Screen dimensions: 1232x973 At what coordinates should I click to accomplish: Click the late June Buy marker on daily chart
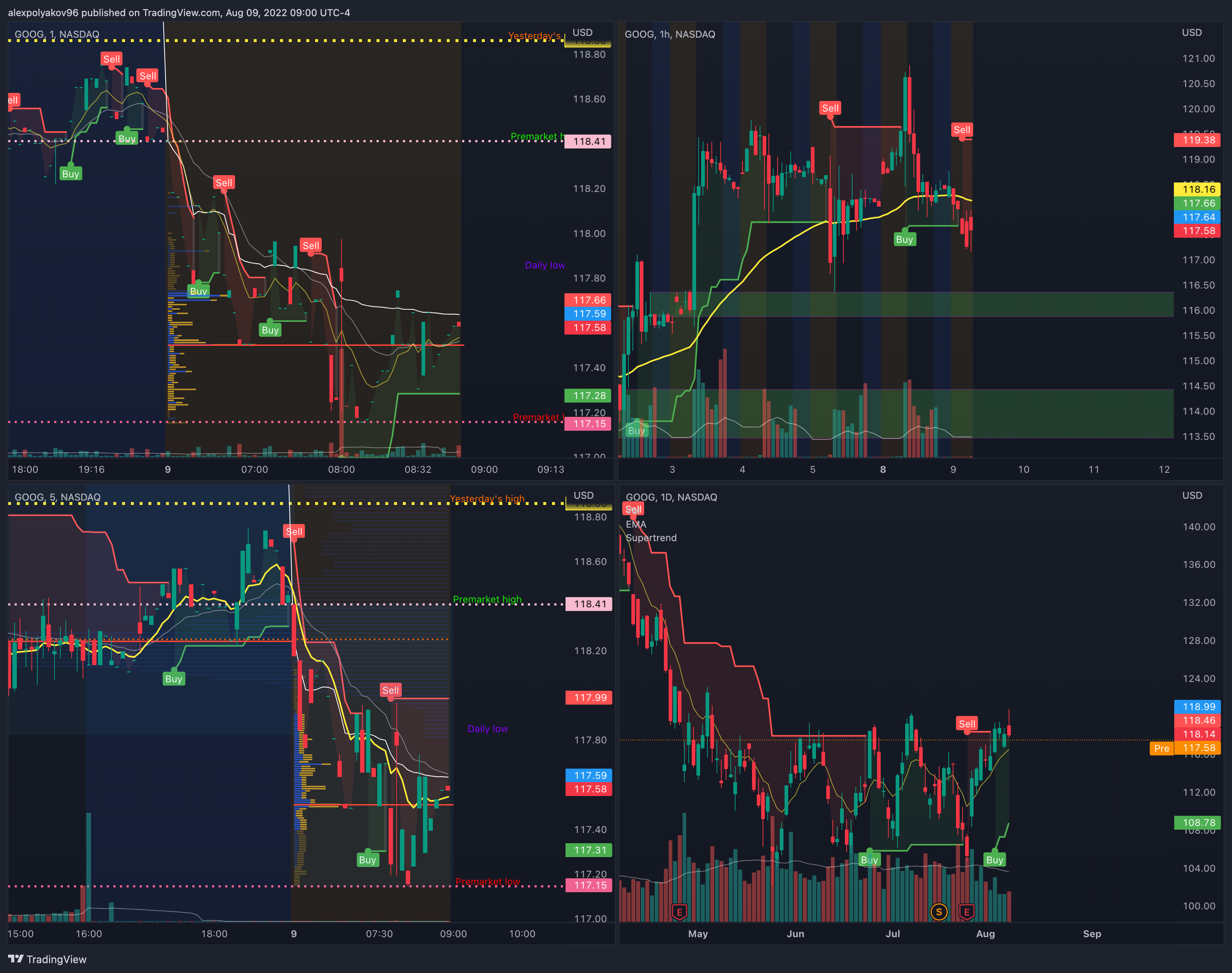(869, 860)
